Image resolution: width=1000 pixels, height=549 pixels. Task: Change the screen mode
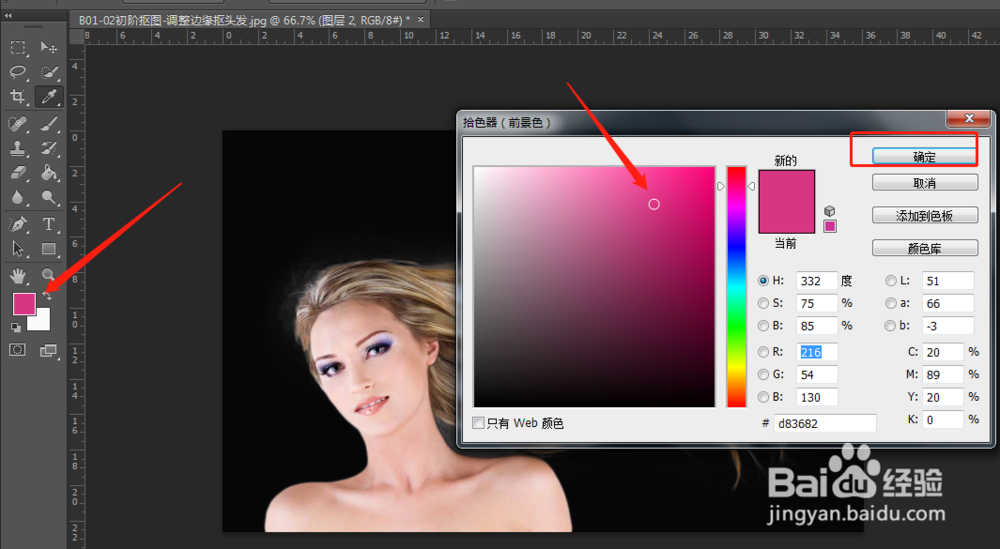(x=48, y=350)
